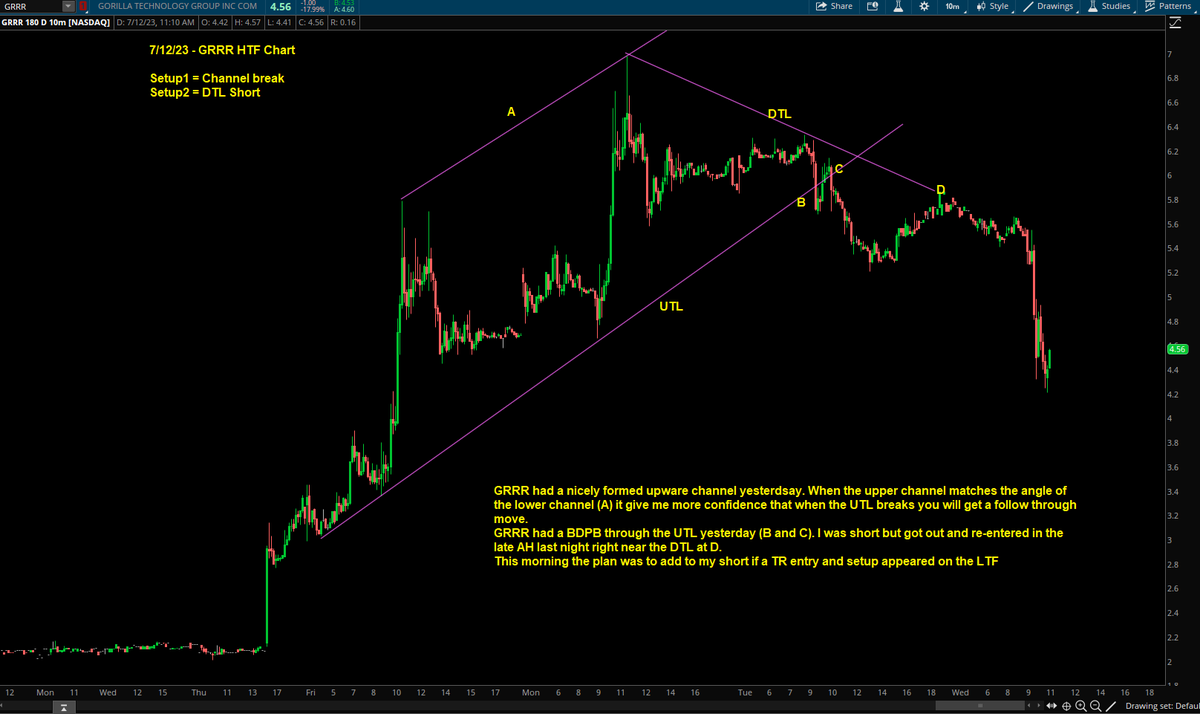
Task: Open the Patterns dropdown
Action: tap(1169, 6)
